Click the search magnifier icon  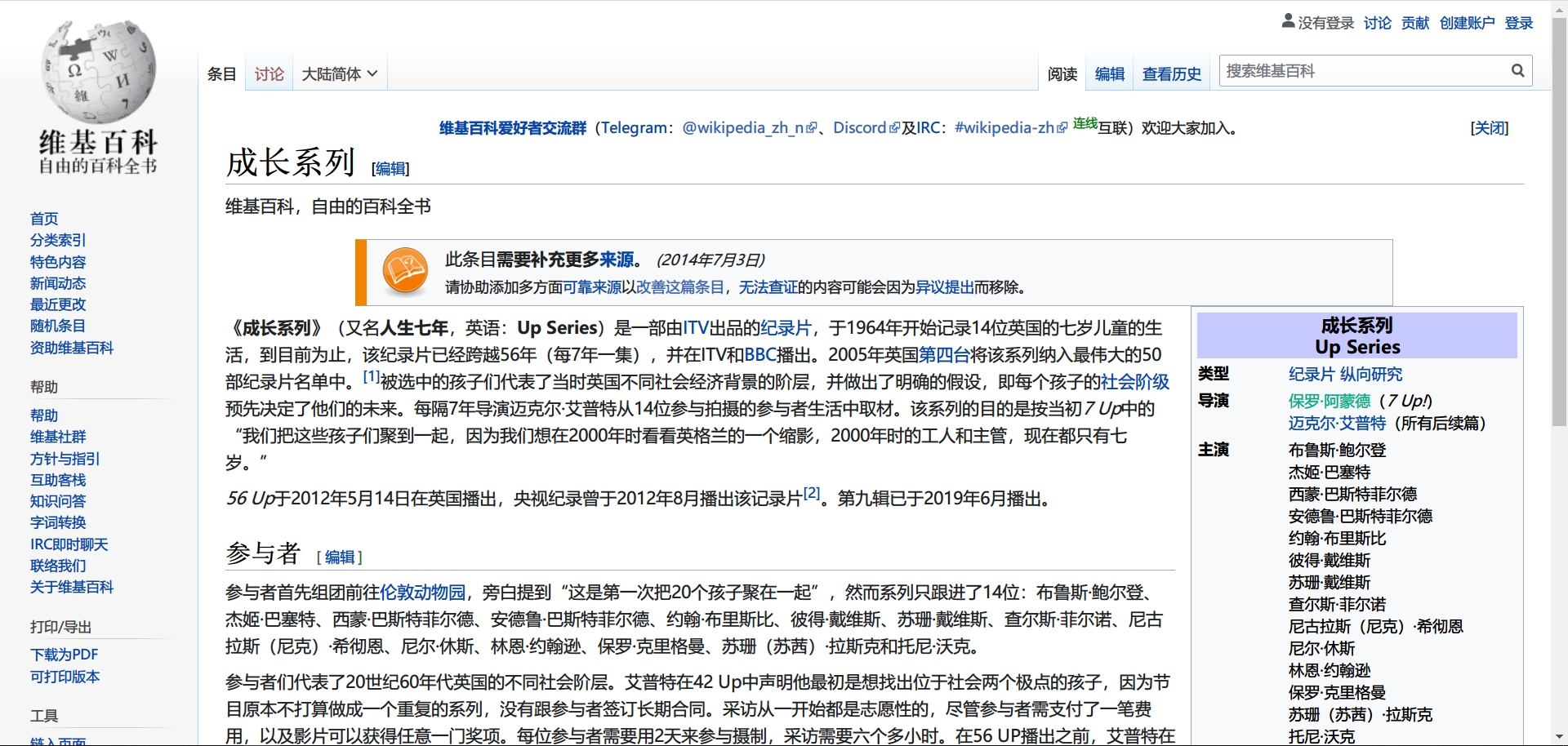(x=1517, y=71)
